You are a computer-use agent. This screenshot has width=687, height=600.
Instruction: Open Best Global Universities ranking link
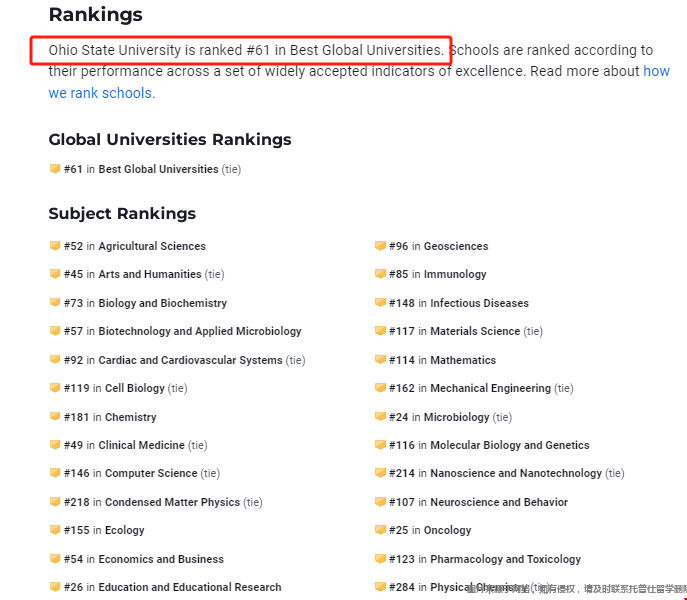pos(158,169)
